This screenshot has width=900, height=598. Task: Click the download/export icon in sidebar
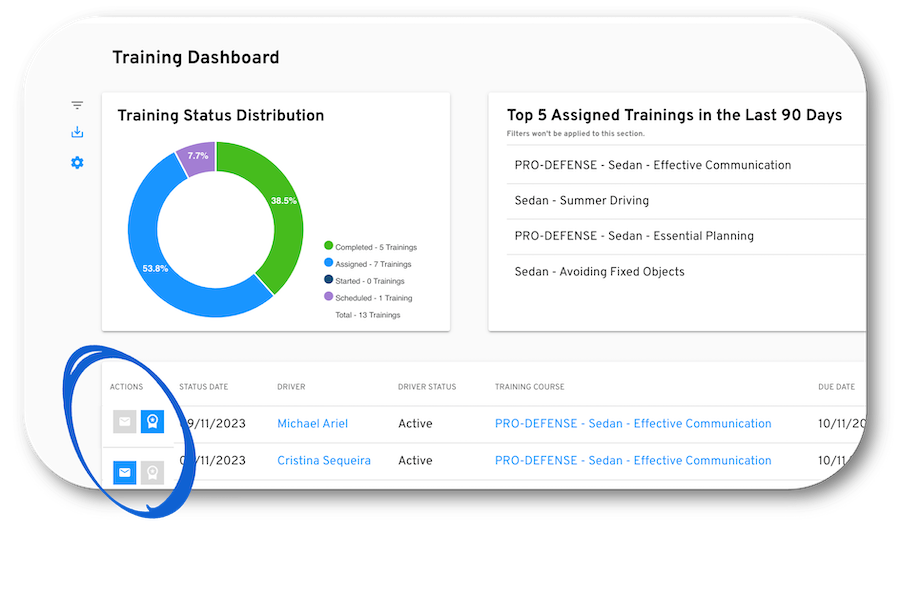tap(77, 133)
